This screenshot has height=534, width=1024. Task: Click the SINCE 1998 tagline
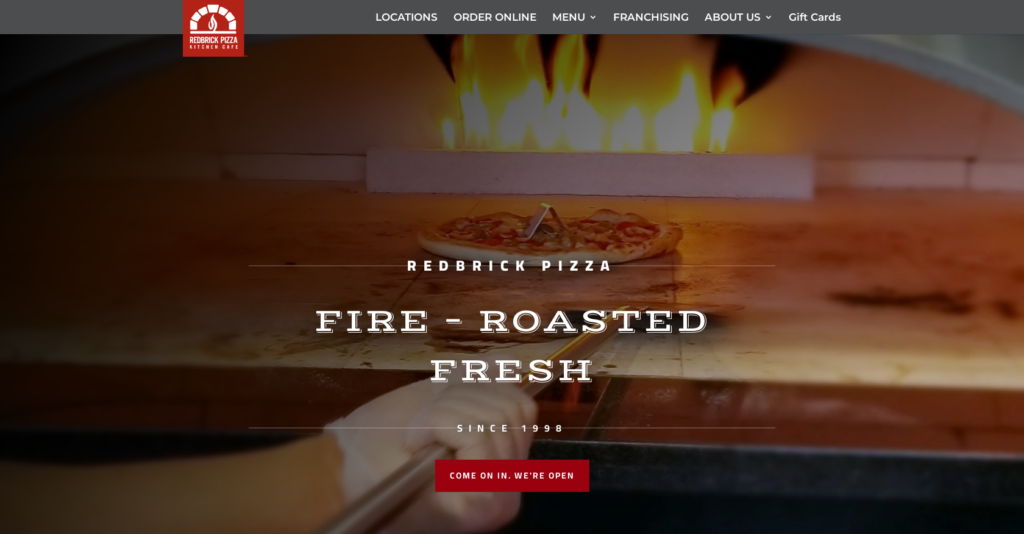click(x=510, y=428)
